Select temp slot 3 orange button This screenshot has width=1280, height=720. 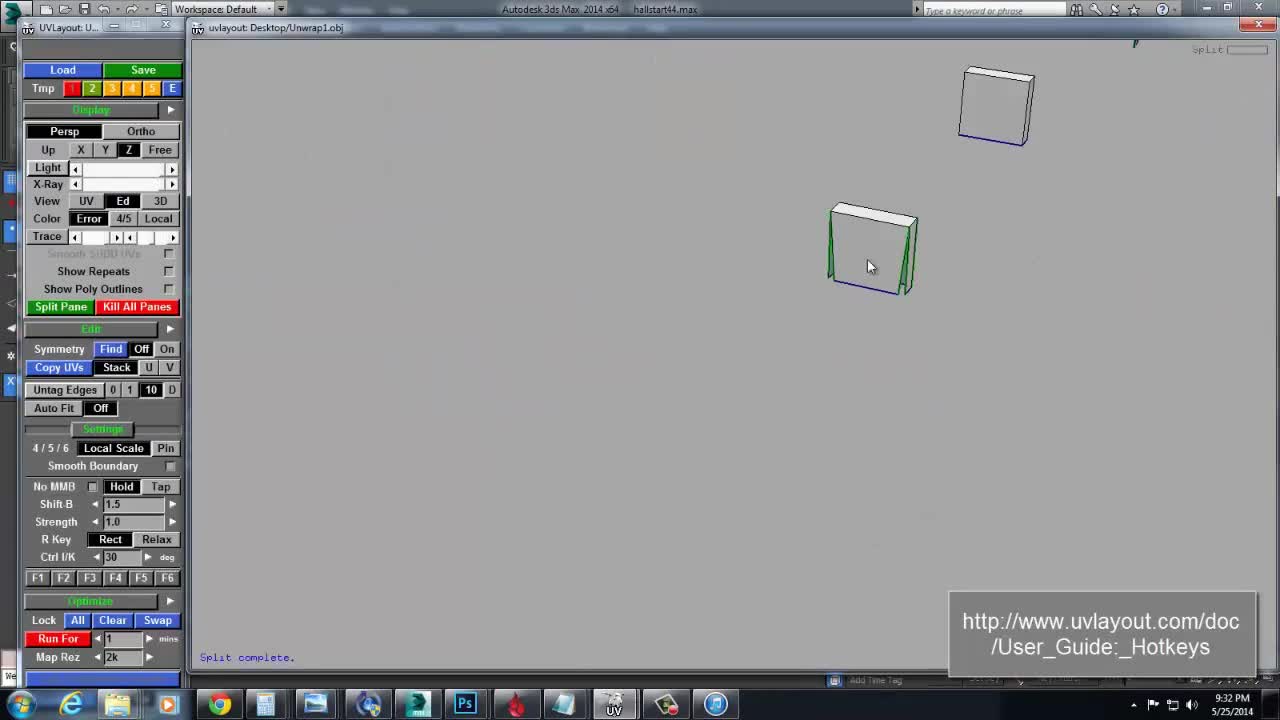112,88
